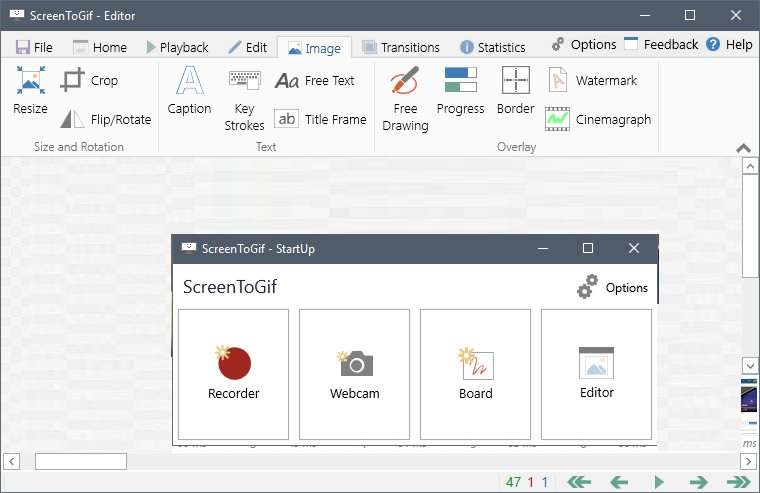Activate the Free Drawing tool
The image size is (760, 493).
click(405, 99)
